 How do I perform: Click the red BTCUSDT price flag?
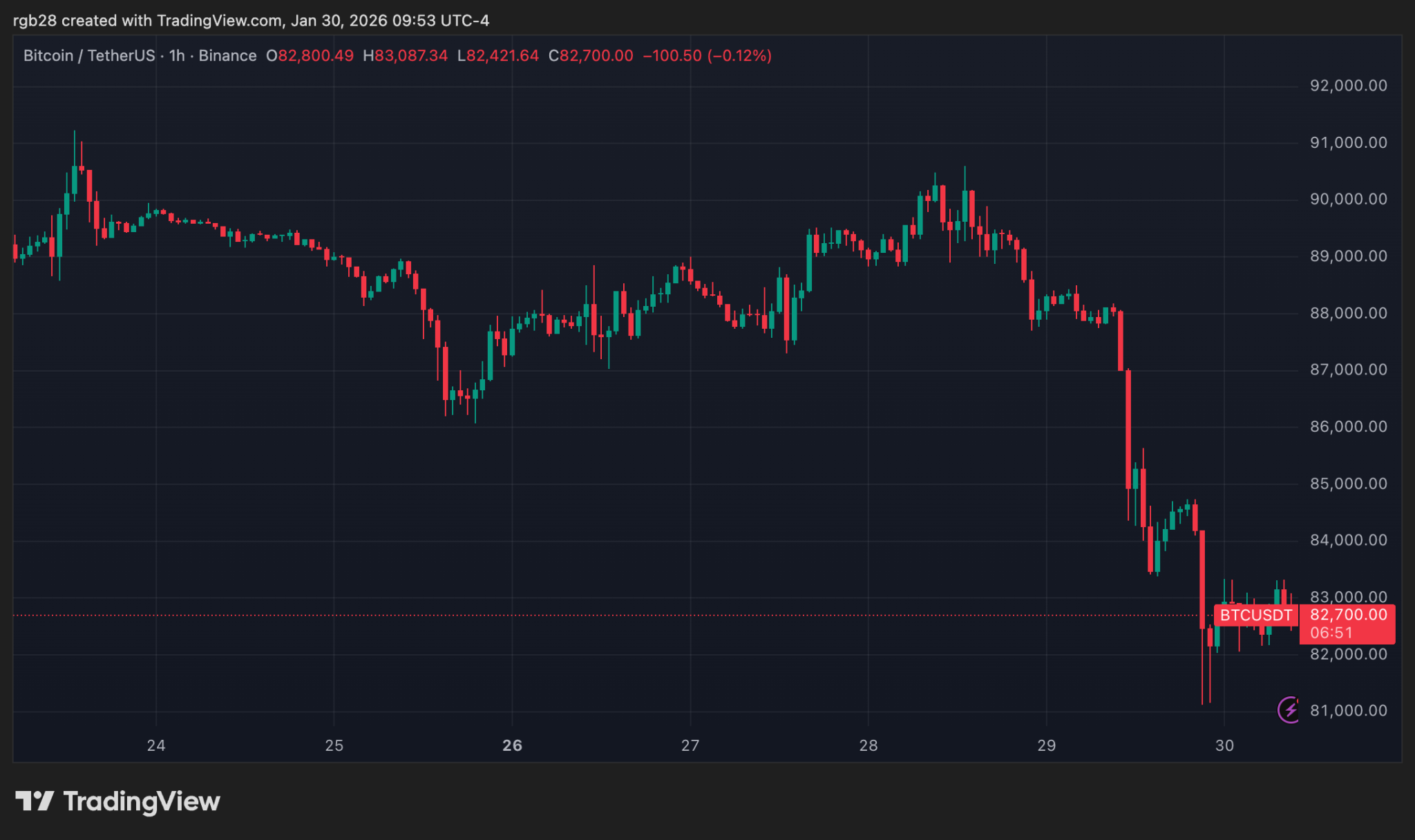tap(1255, 614)
